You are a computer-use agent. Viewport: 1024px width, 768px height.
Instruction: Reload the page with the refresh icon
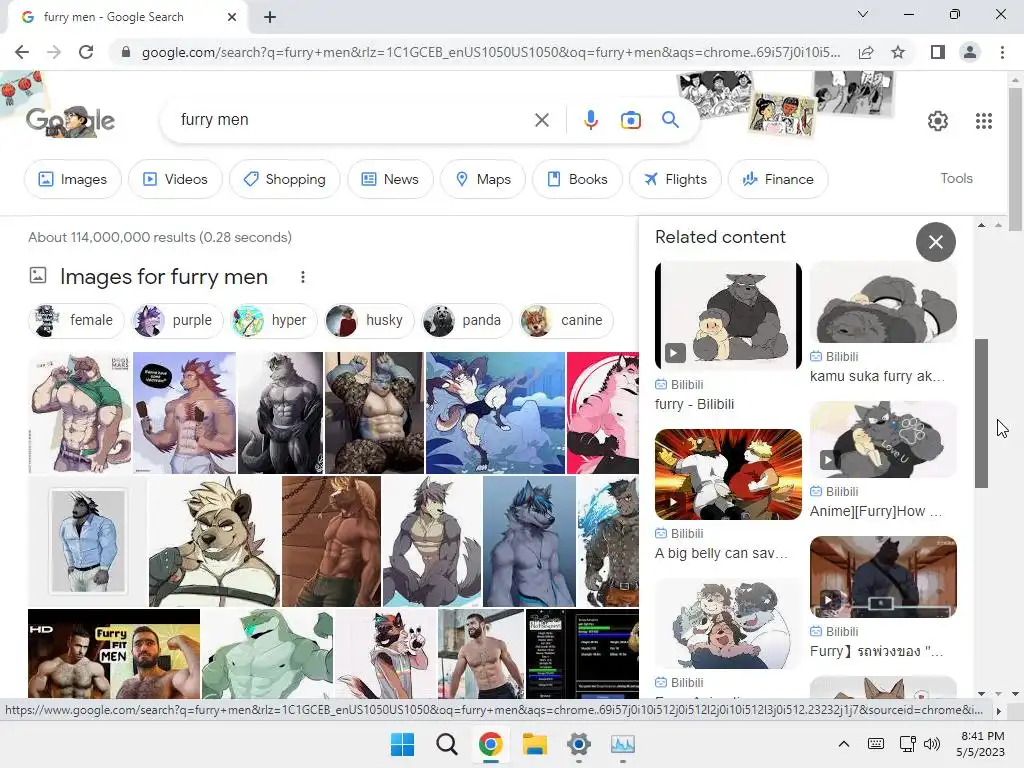point(86,52)
